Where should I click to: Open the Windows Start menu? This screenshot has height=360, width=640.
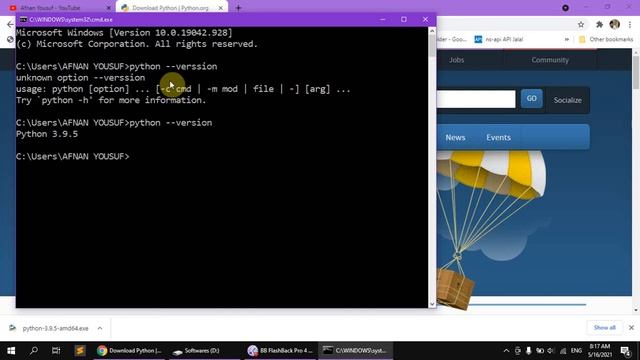pyautogui.click(x=11, y=351)
